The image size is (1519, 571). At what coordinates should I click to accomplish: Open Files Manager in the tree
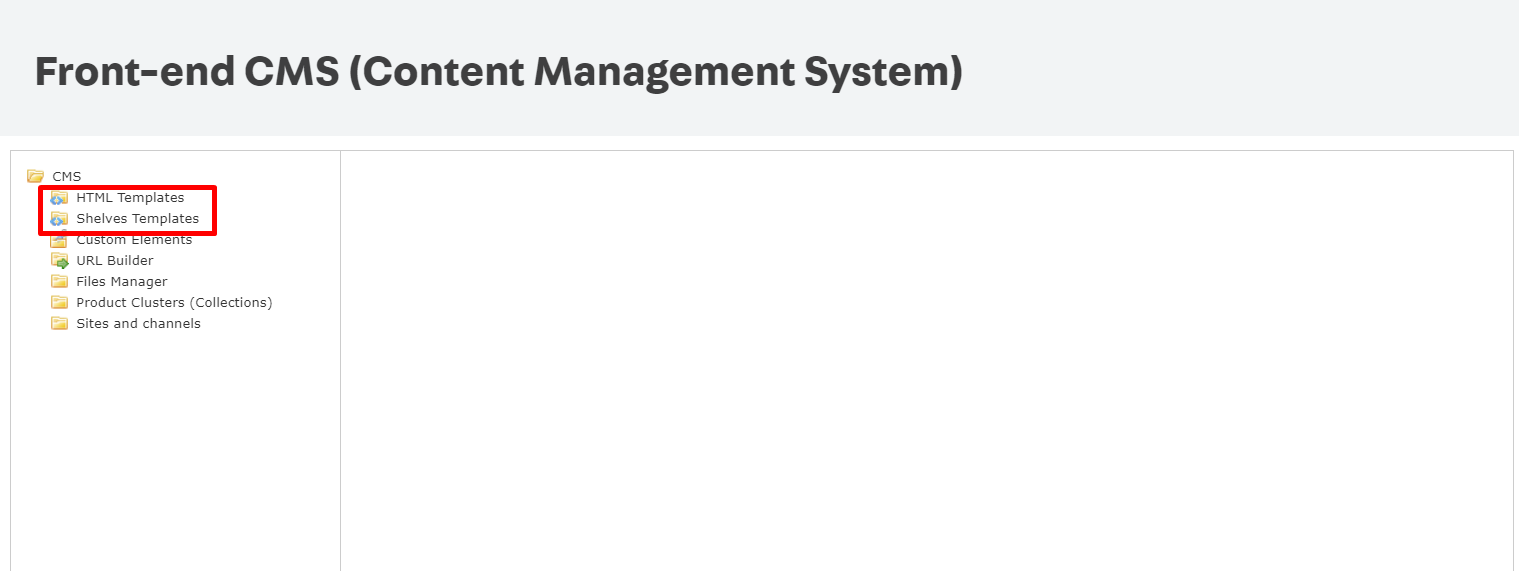click(122, 282)
